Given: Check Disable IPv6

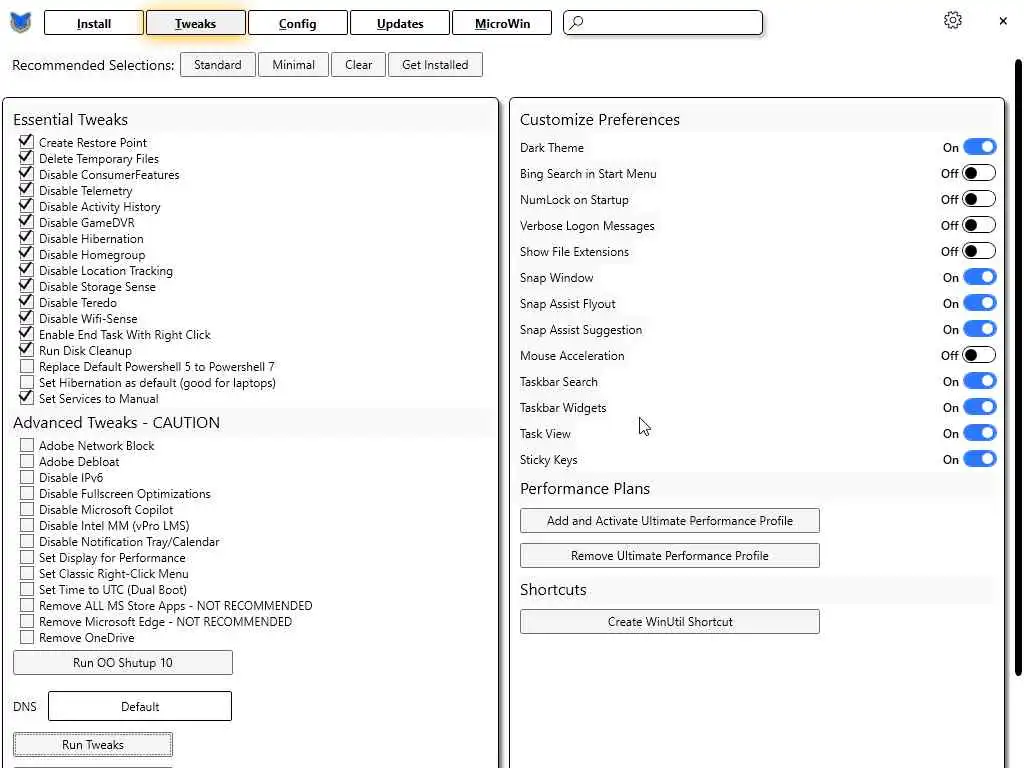Looking at the screenshot, I should coord(27,477).
